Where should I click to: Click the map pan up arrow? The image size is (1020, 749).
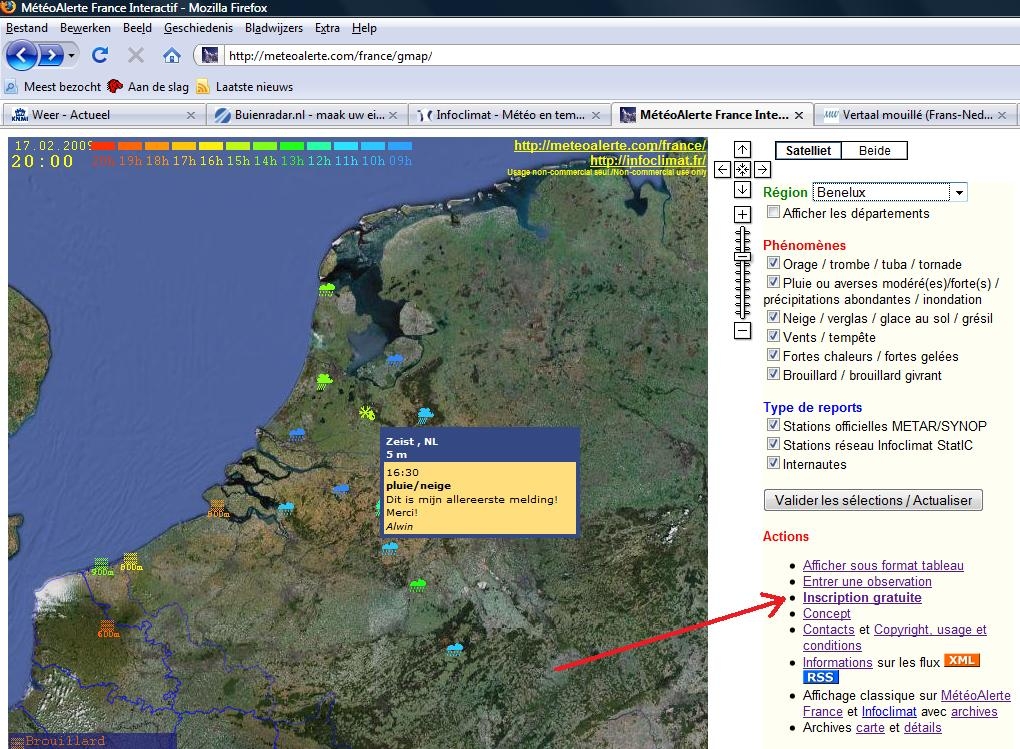click(x=742, y=150)
